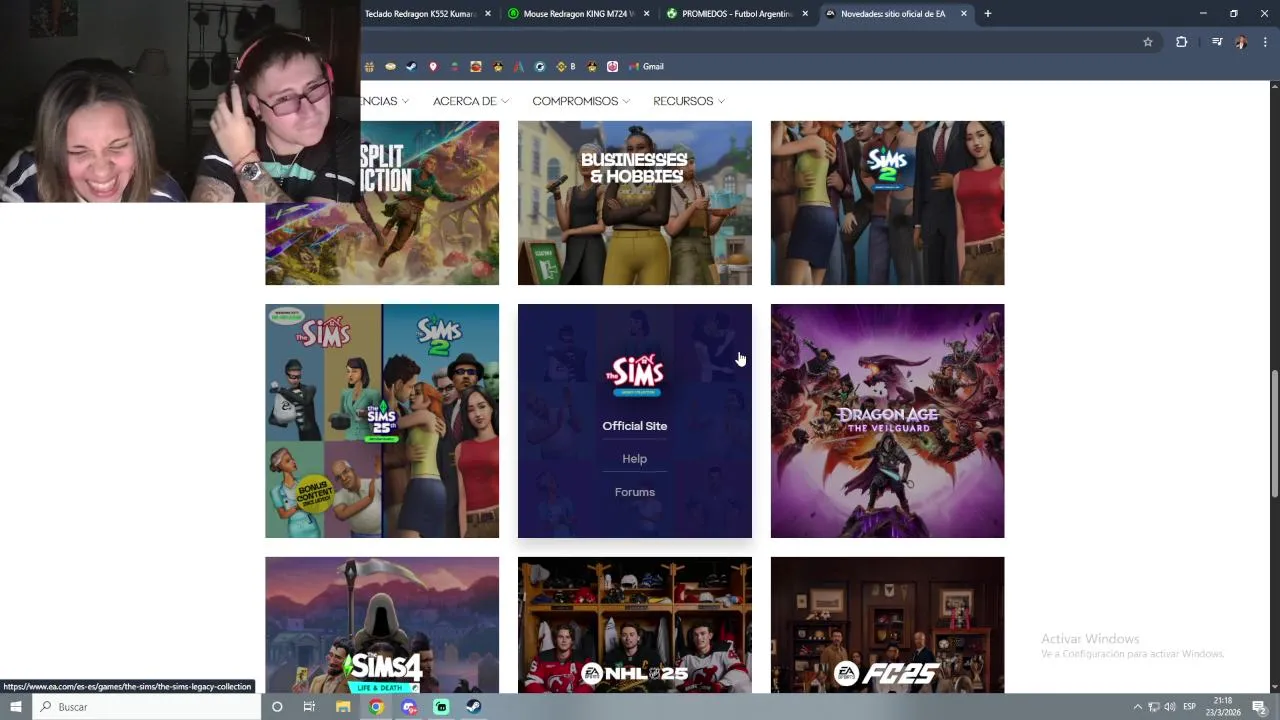This screenshot has width=1280, height=720.
Task: Open the media control icon in the Chrome toolbar
Action: 1217,42
